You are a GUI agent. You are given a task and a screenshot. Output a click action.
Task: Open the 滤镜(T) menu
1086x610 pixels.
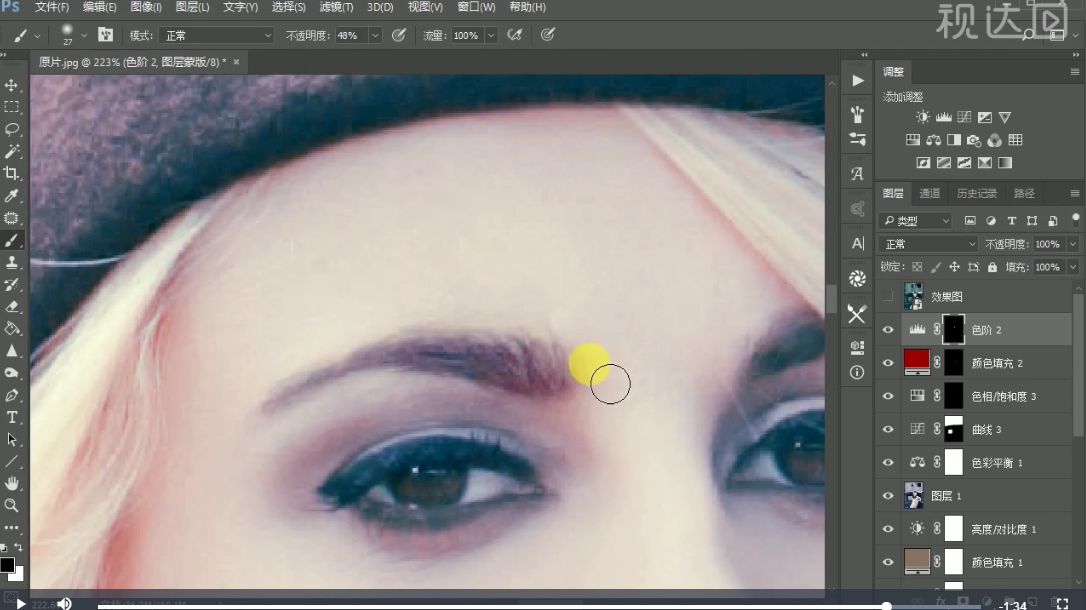tap(336, 7)
